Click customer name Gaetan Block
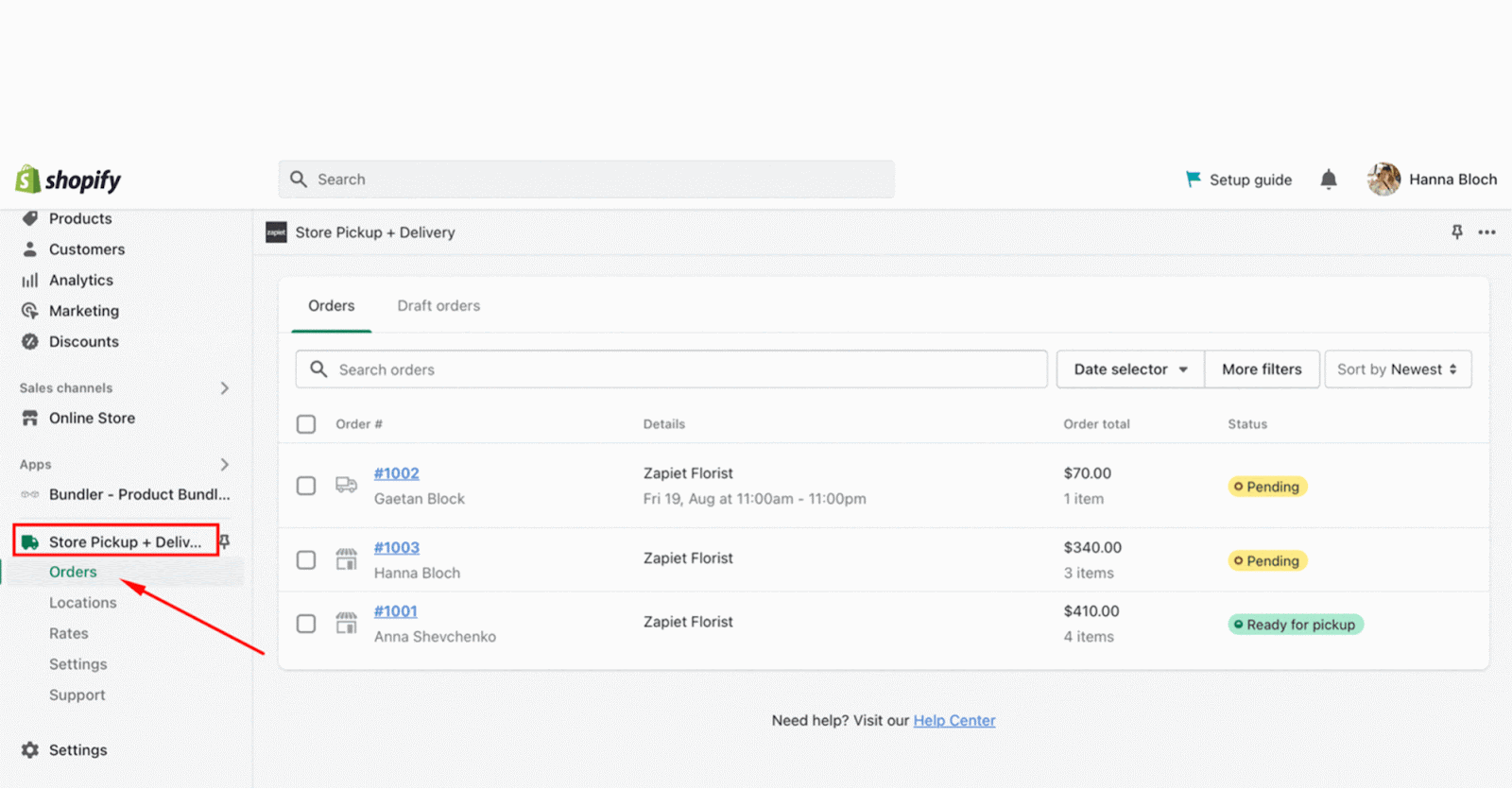The width and height of the screenshot is (1512, 789). pos(420,498)
